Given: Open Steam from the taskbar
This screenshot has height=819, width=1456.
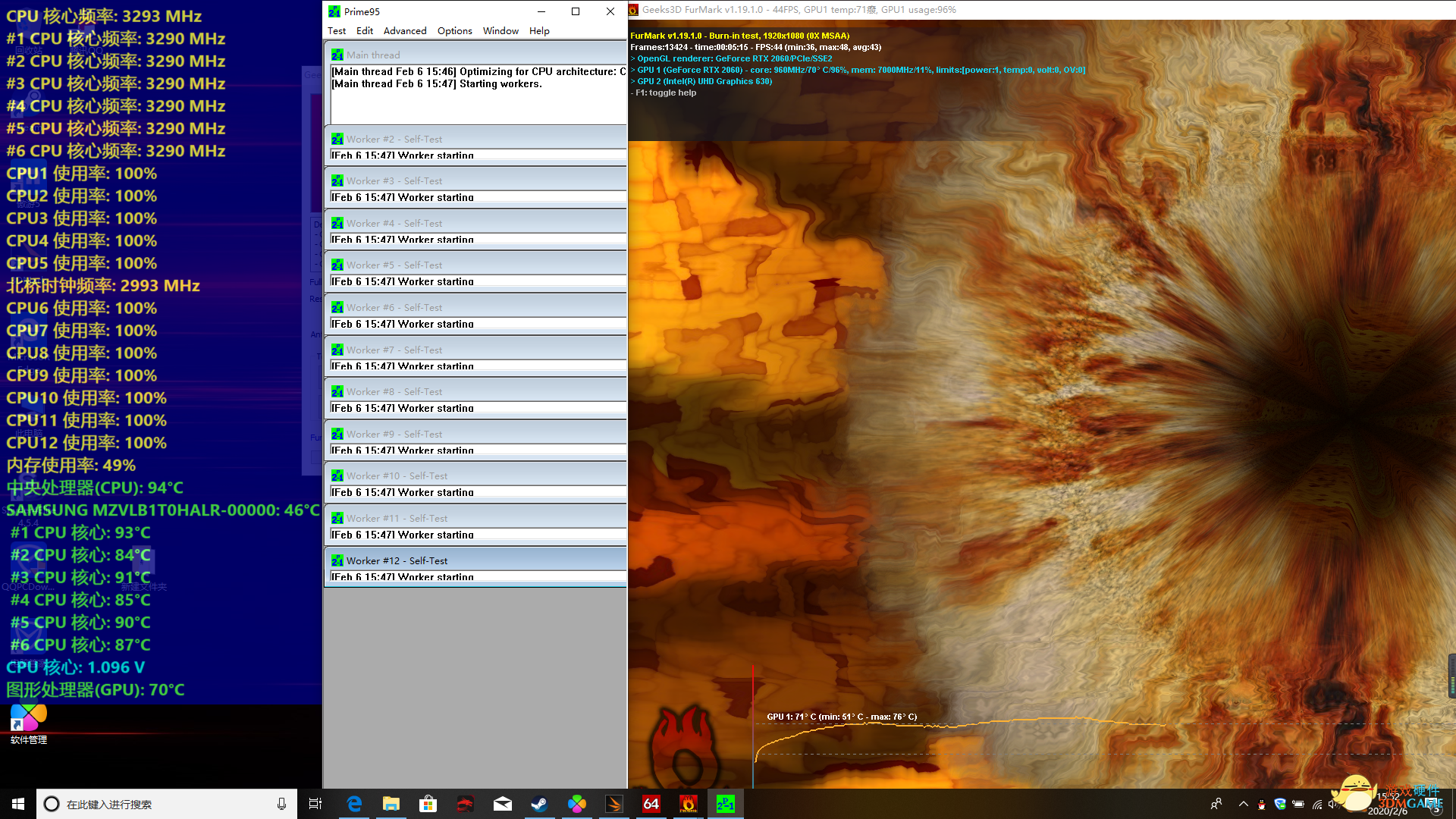Looking at the screenshot, I should (x=539, y=804).
